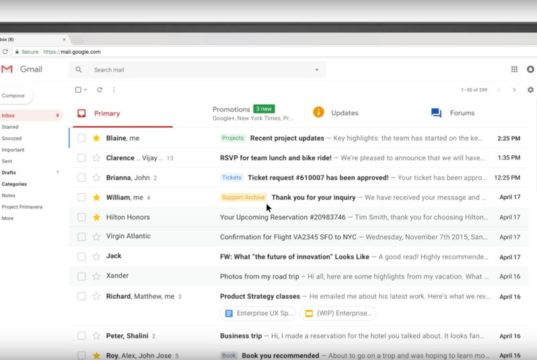Unstar the Hilton Honors email
The image size is (537, 360).
[97, 217]
